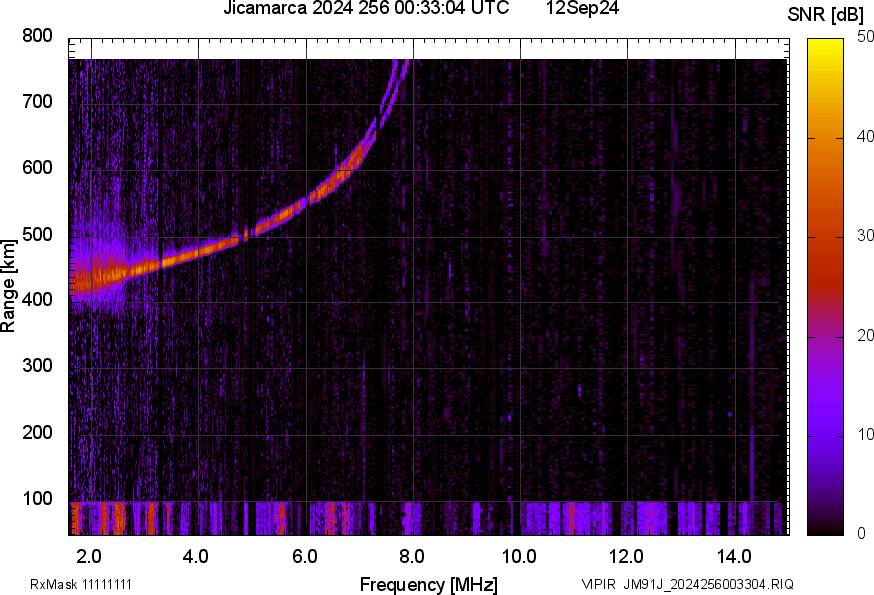Click the colorbar tick value 50
874x595 pixels.
pyautogui.click(x=865, y=37)
